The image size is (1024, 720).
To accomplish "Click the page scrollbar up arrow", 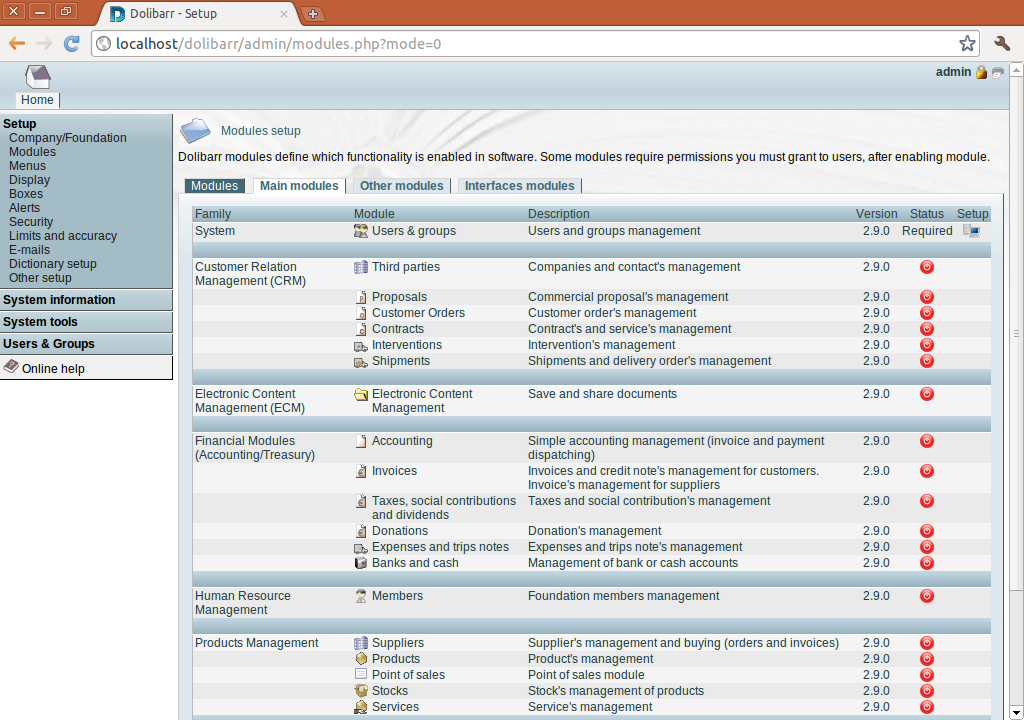I will coord(1016,69).
